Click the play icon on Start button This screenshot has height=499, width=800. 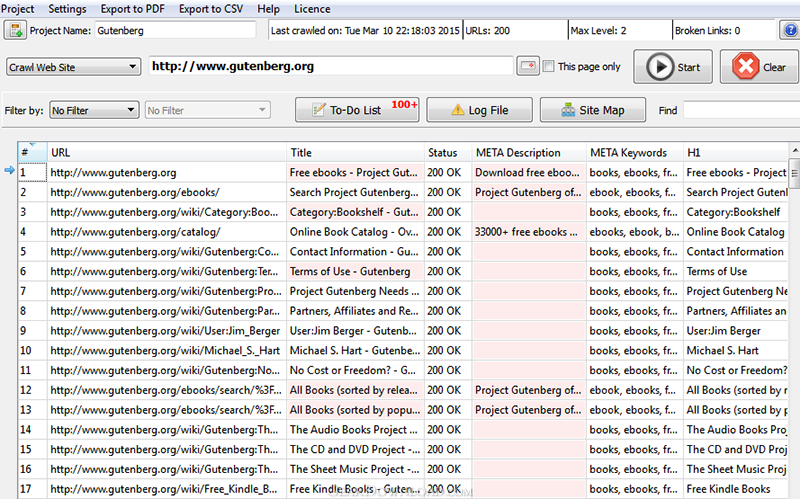point(660,67)
